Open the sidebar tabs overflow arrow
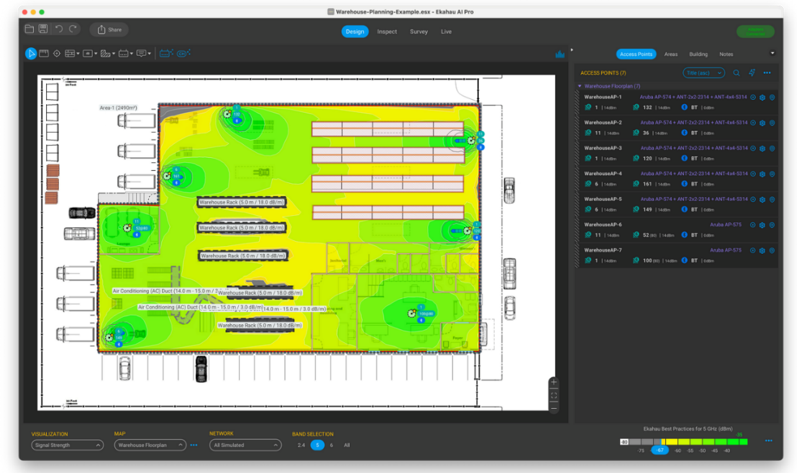Image resolution: width=797 pixels, height=473 pixels. pos(773,53)
